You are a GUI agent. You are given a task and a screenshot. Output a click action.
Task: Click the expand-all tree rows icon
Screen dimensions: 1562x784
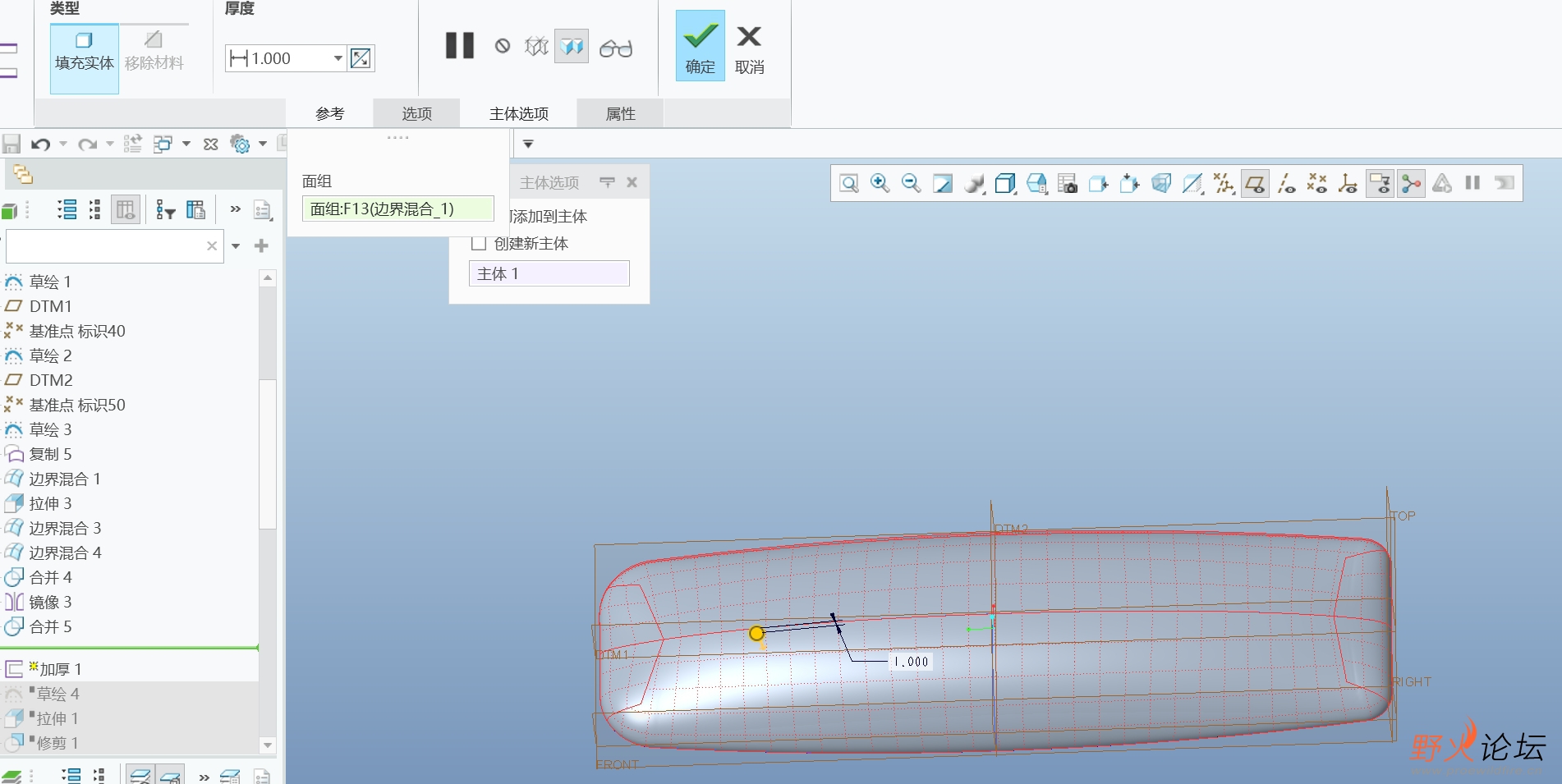click(67, 210)
